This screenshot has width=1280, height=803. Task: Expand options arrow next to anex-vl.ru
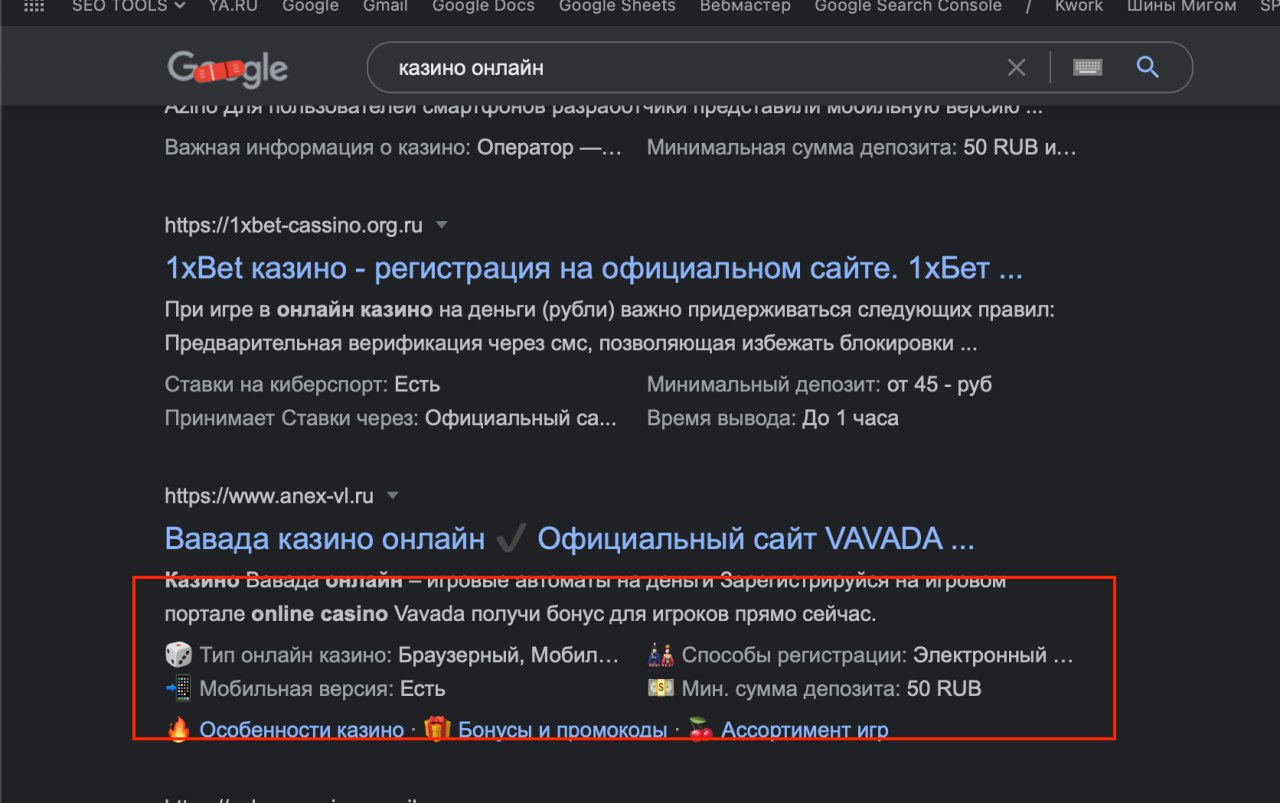pyautogui.click(x=392, y=496)
